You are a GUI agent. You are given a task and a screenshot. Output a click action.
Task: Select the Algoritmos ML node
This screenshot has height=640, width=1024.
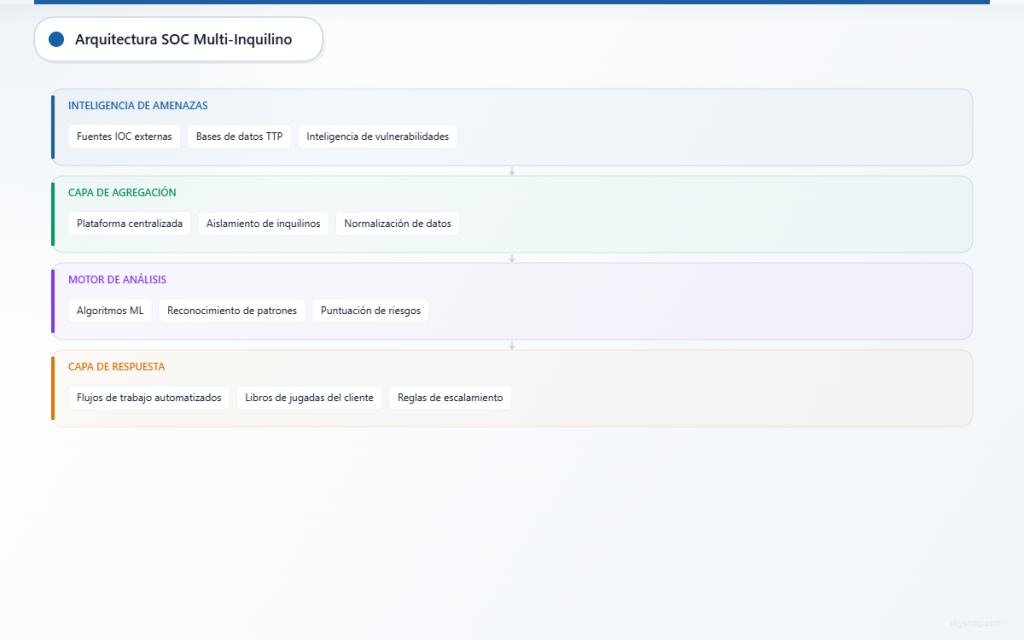pos(110,310)
